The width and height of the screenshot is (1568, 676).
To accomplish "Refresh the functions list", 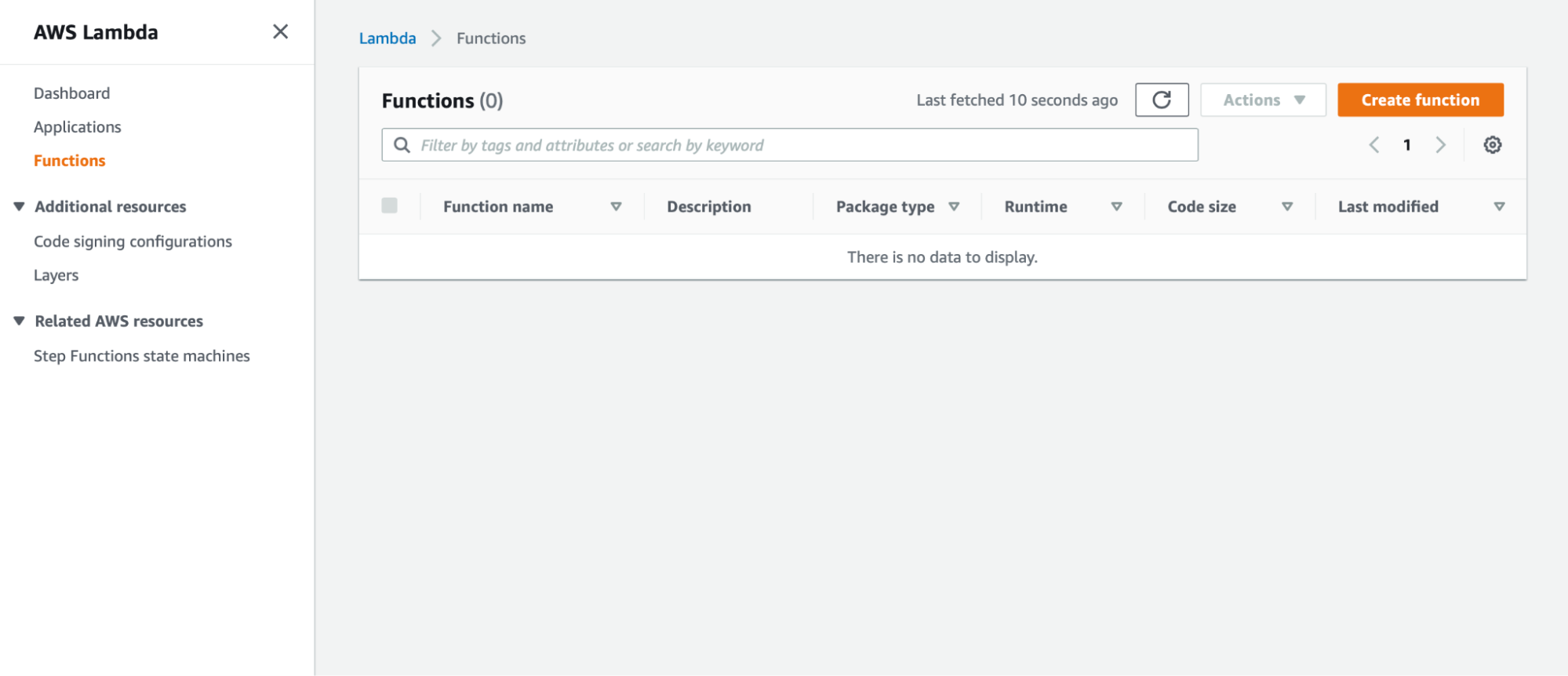I will 1162,100.
